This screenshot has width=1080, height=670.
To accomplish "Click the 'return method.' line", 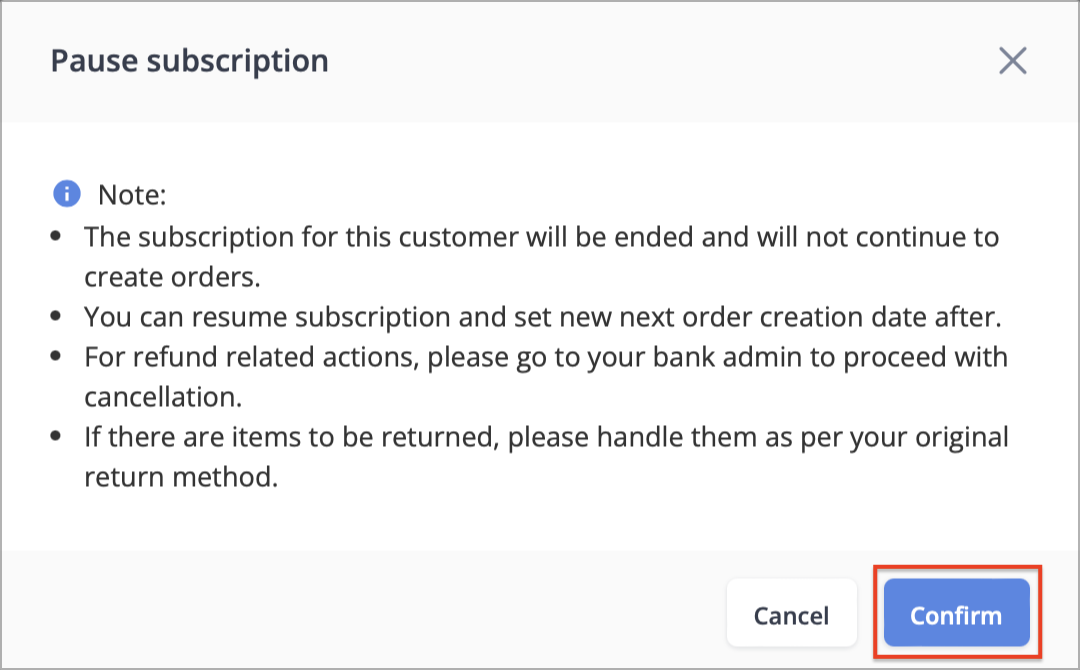I will 181,477.
